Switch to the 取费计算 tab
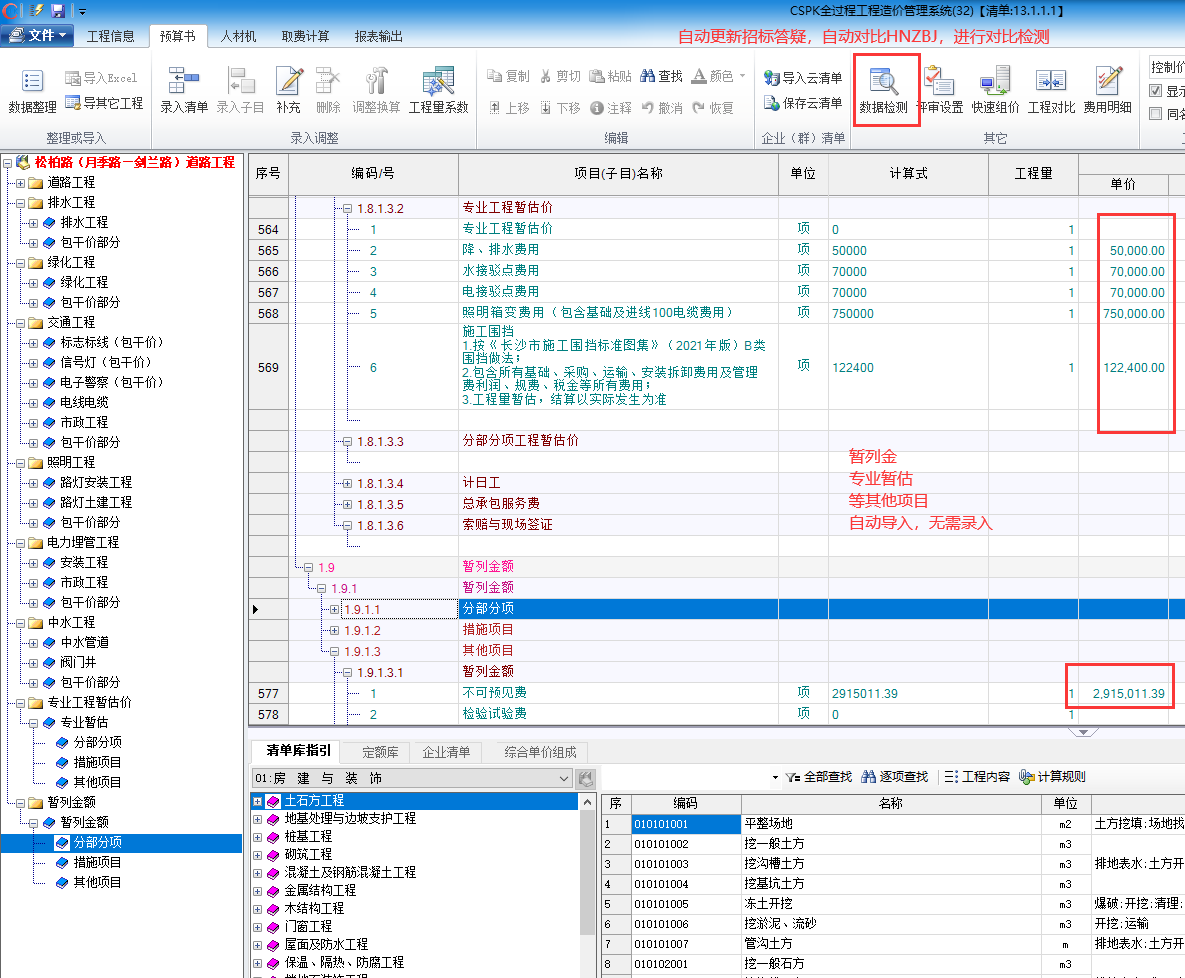The height and width of the screenshot is (978, 1185). coord(305,36)
